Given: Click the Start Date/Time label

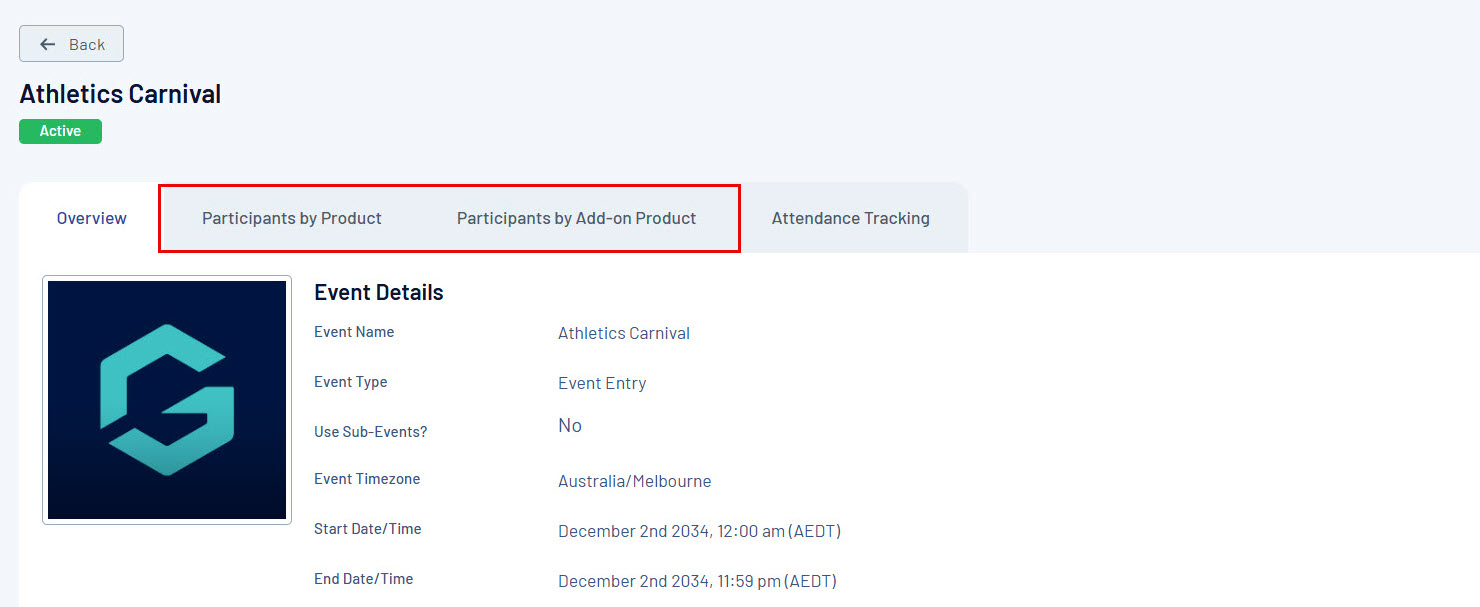Looking at the screenshot, I should (367, 529).
